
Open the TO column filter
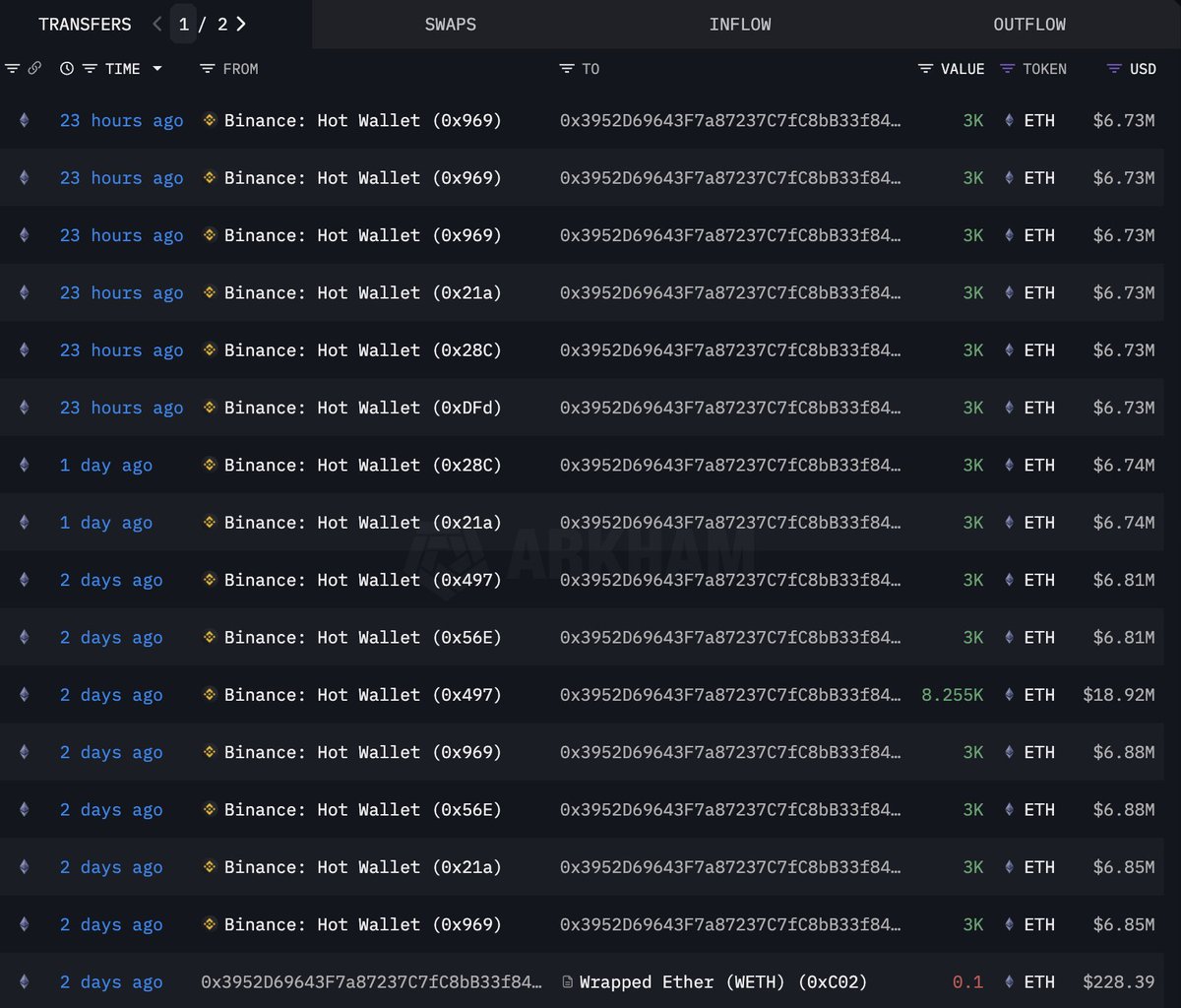[x=566, y=69]
